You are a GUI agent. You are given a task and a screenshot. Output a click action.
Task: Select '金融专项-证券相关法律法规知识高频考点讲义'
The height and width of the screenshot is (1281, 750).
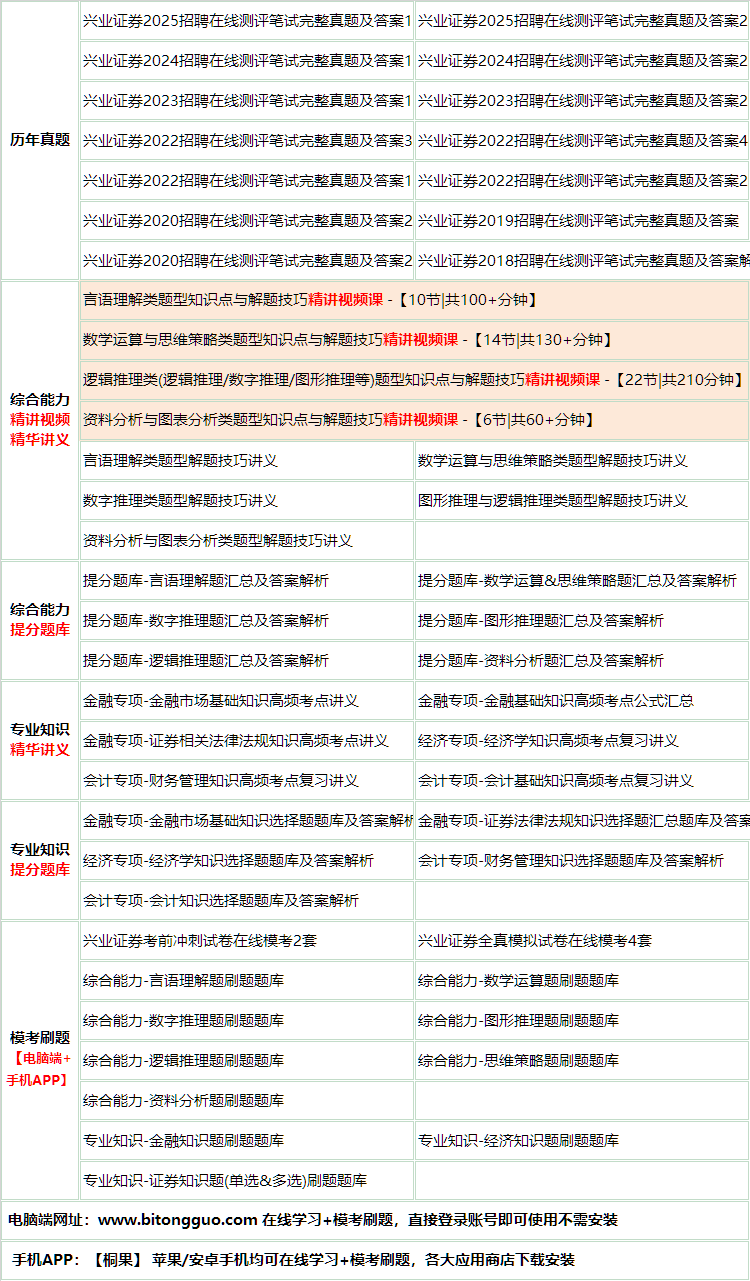[247, 741]
